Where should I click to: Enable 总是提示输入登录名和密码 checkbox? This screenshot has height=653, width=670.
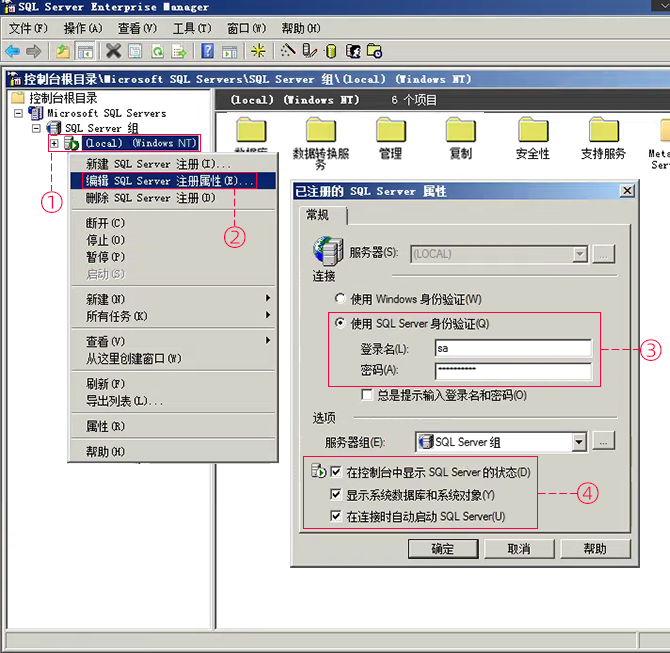point(368,395)
